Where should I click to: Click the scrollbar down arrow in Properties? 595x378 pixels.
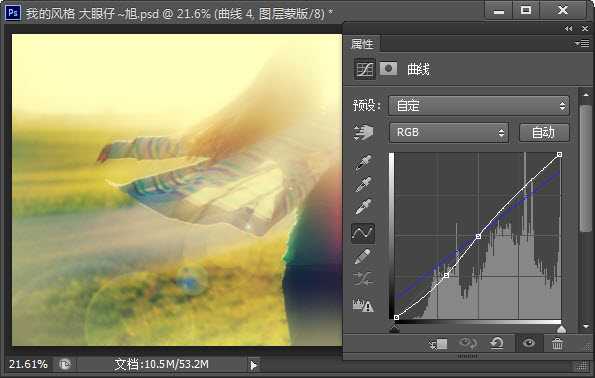coord(586,326)
